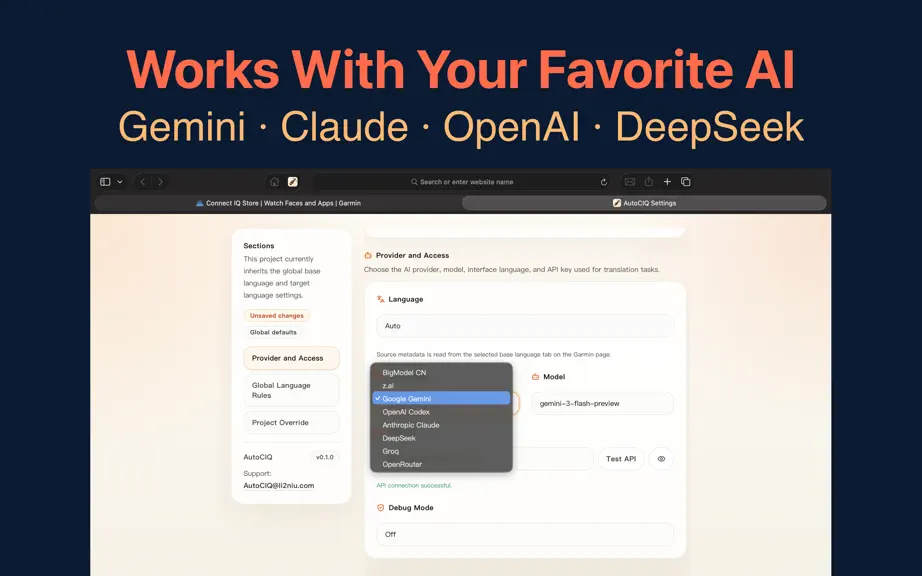The height and width of the screenshot is (576, 922).
Task: Choose DeepSeek provider option
Action: 441,438
